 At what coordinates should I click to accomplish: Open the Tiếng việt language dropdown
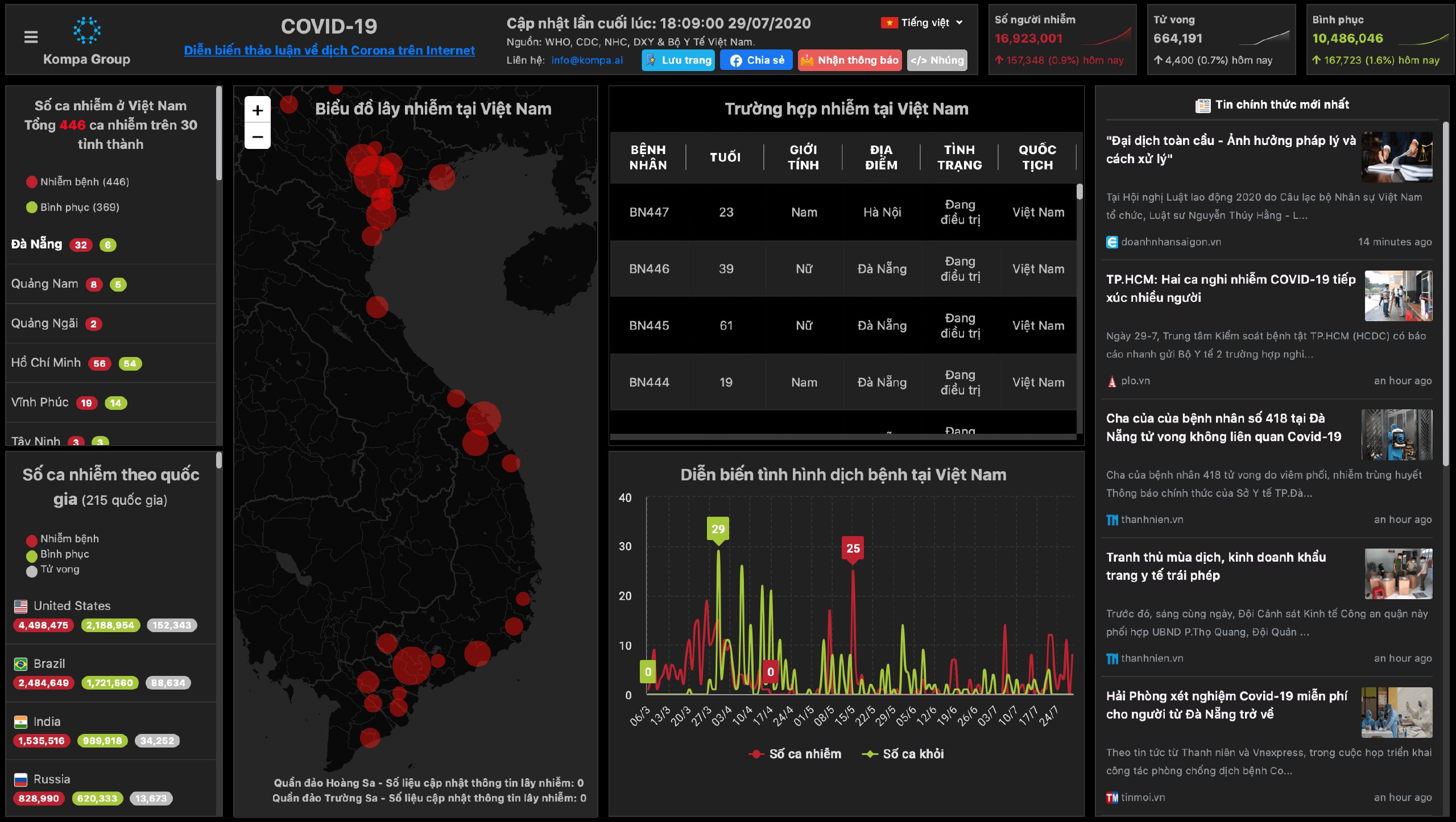(923, 23)
